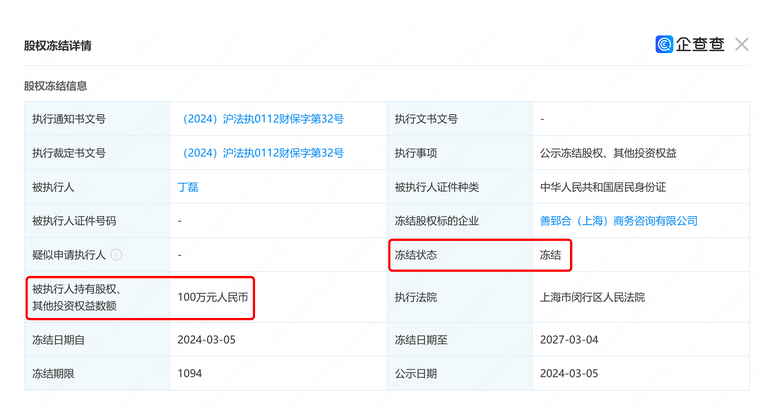
Task: Click the 2027-03-04 freeze end date
Action: (568, 340)
